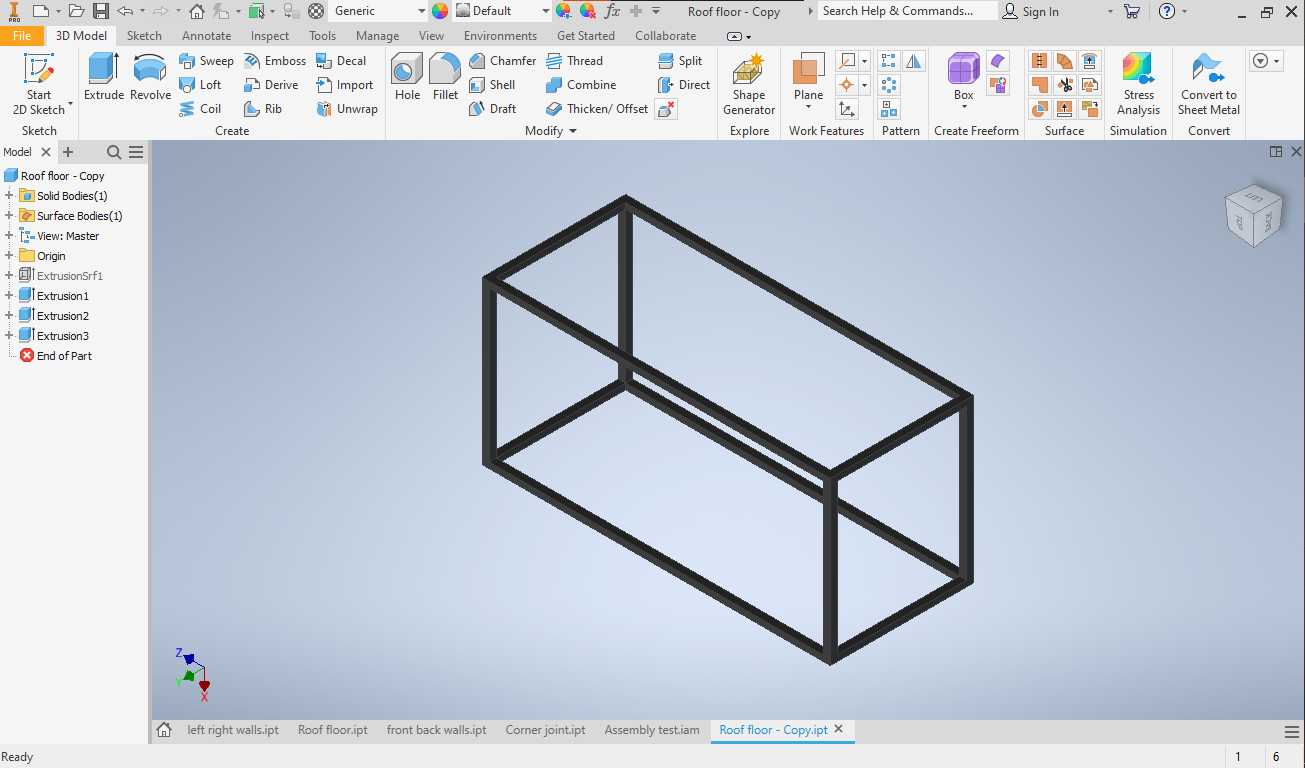Search the Model browser
The height and width of the screenshot is (768, 1305).
pos(114,152)
